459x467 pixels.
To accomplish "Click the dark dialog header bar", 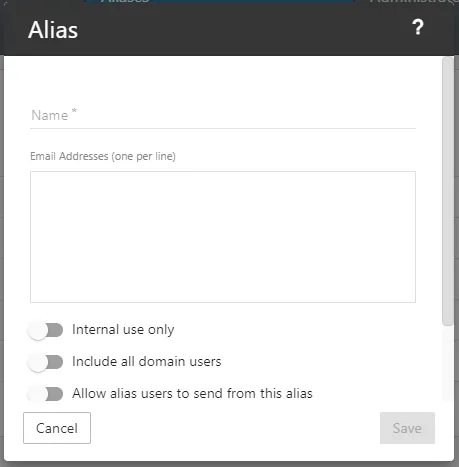I will coord(229,30).
